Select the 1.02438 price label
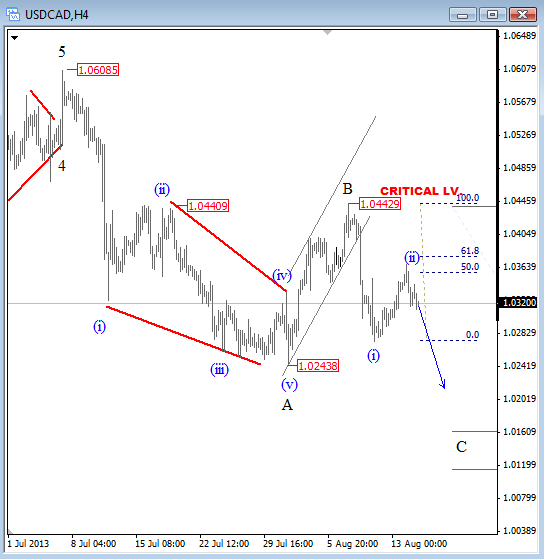The width and height of the screenshot is (544, 559). click(318, 366)
